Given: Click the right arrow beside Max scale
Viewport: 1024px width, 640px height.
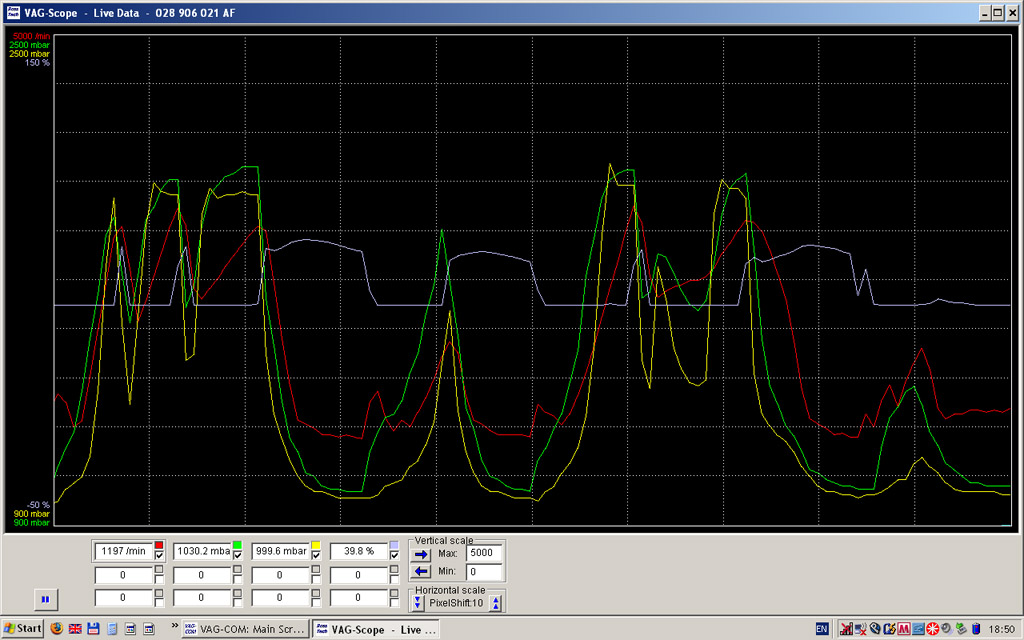Looking at the screenshot, I should tap(421, 553).
